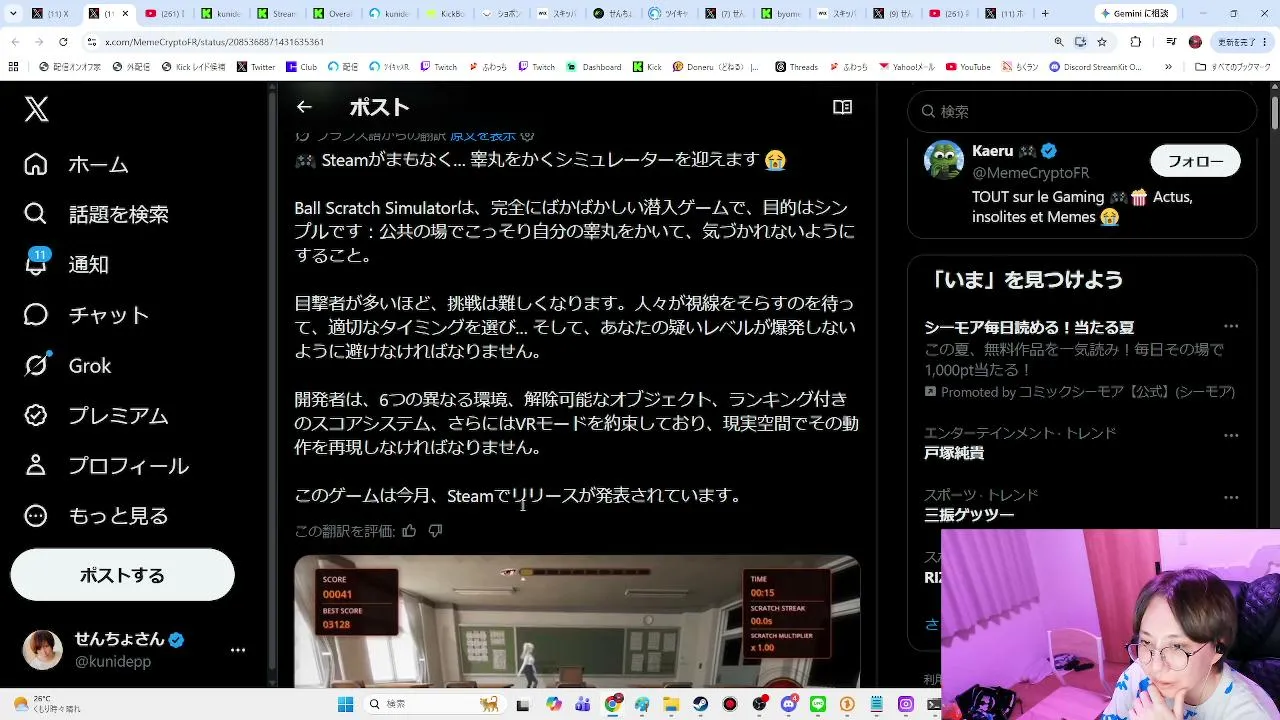Click the address bar URL
This screenshot has width=1280, height=720.
click(214, 42)
